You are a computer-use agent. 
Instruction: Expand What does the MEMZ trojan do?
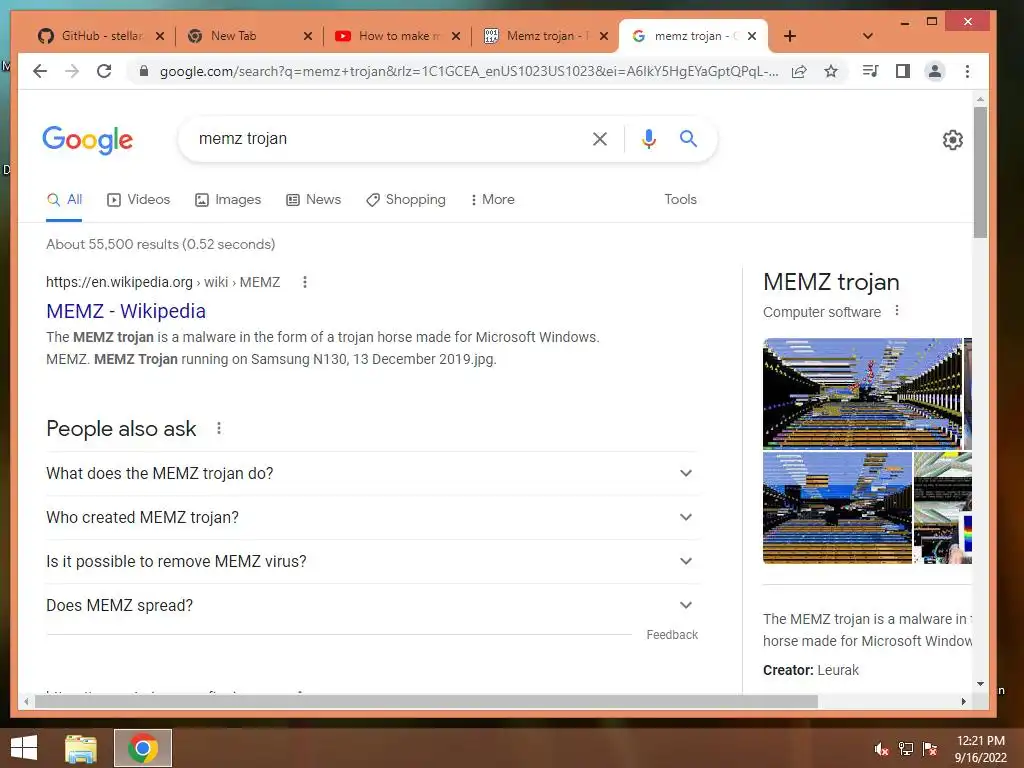click(x=372, y=473)
